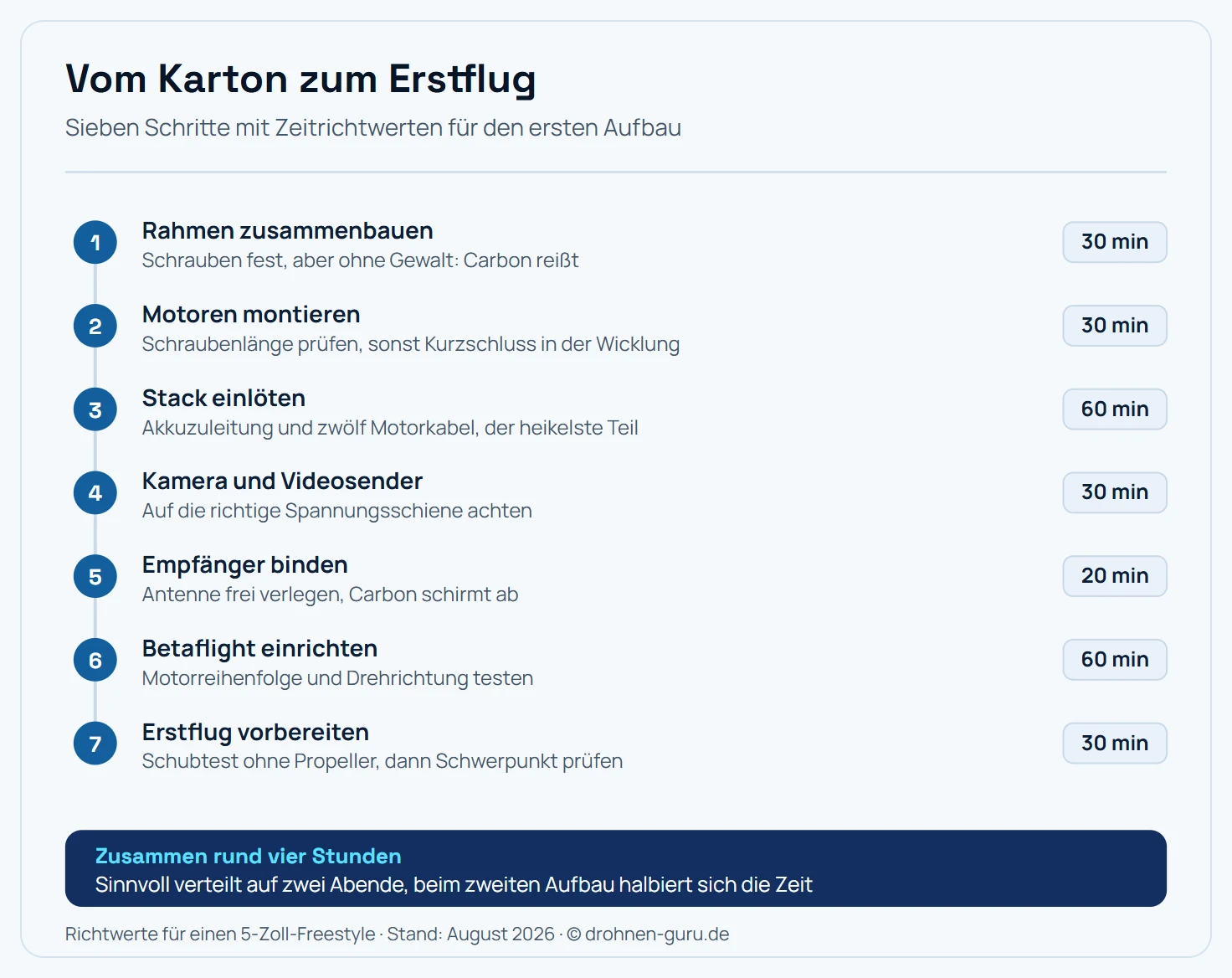
Task: Click the 30 min badge for Erstflug vorbereiten
Action: 1115,743
